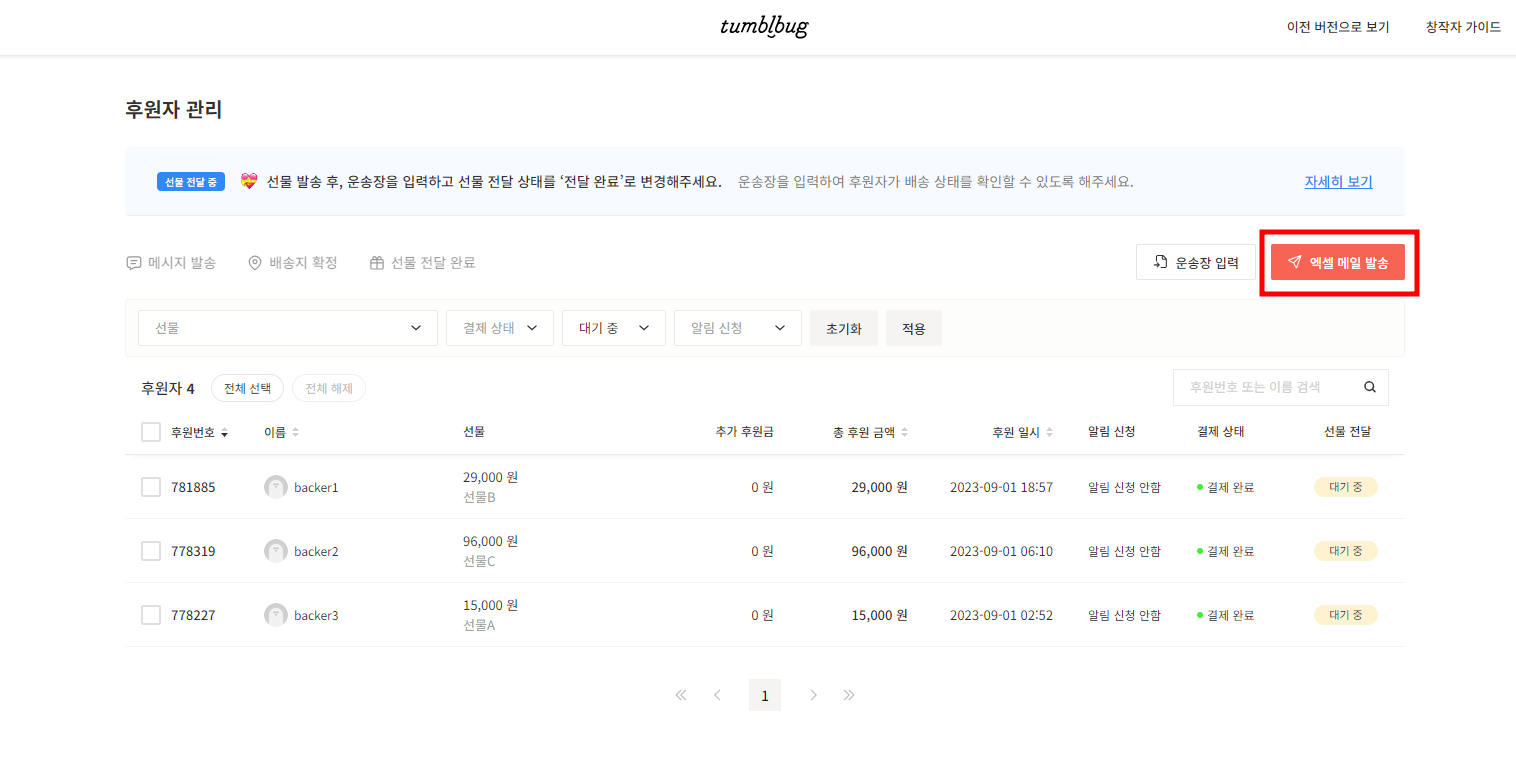This screenshot has height=757, width=1516.
Task: Click backer2's avatar icon
Action: [276, 551]
